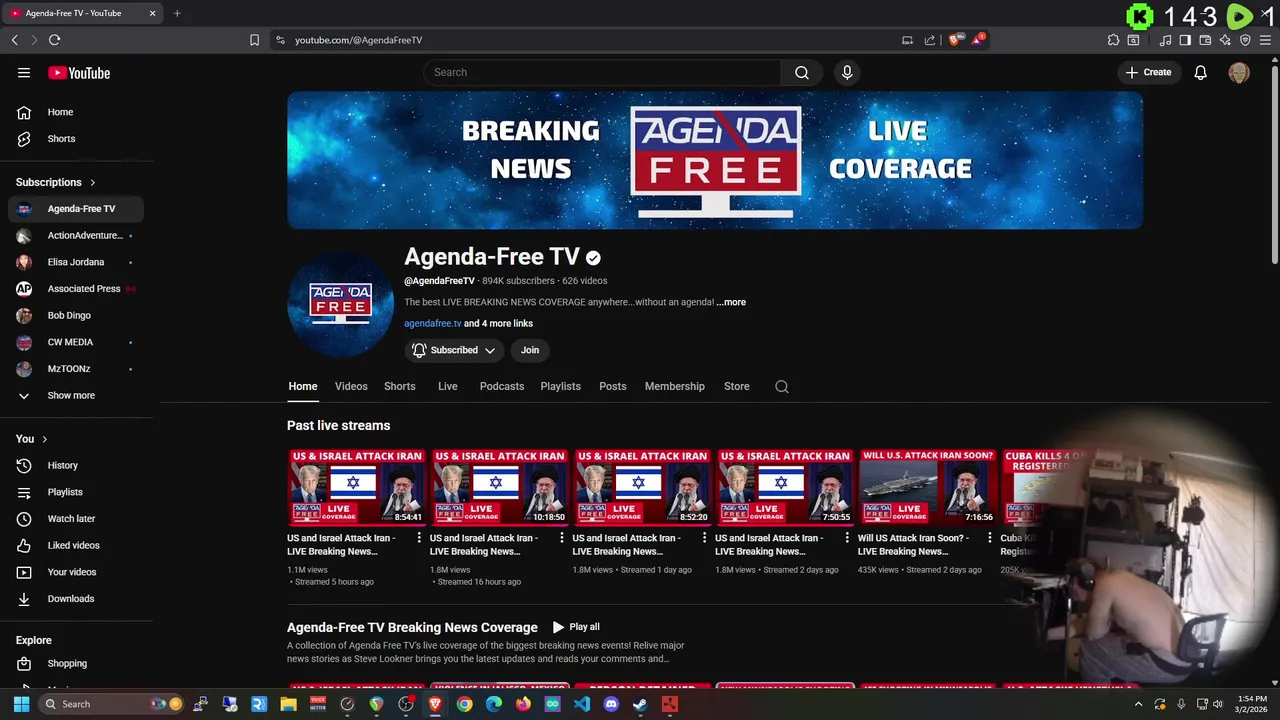Open Firefox from the taskbar
The image size is (1280, 720).
coord(523,704)
